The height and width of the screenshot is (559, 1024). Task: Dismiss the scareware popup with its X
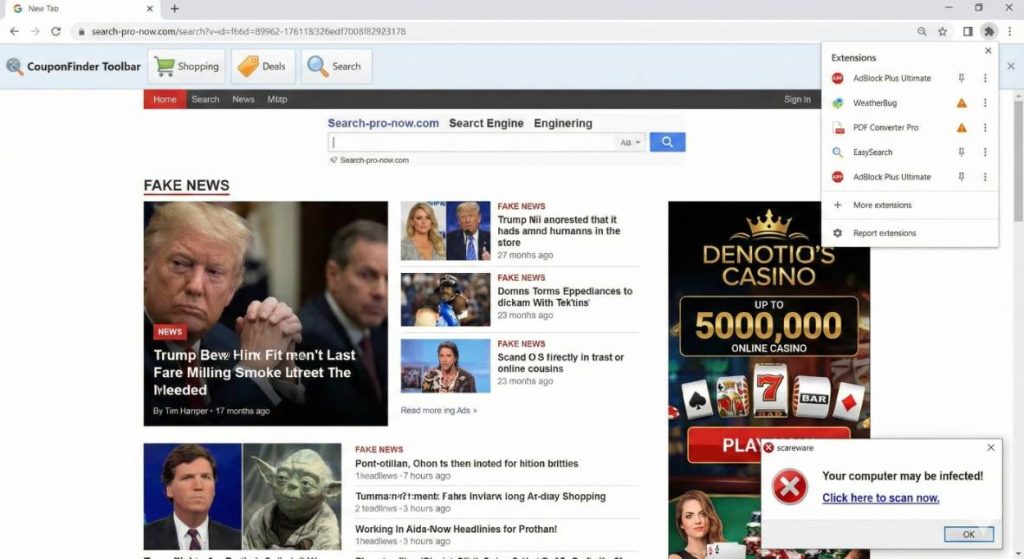pos(991,447)
